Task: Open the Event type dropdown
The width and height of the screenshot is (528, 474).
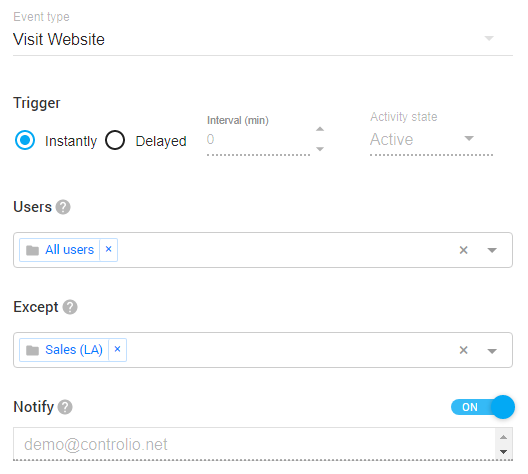Action: click(263, 39)
